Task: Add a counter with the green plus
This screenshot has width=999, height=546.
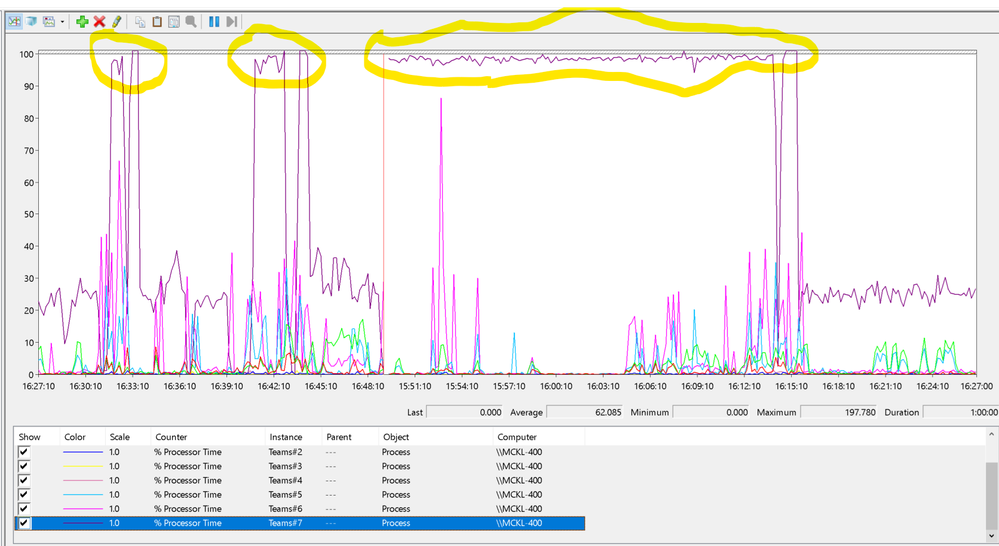Action: pyautogui.click(x=82, y=22)
